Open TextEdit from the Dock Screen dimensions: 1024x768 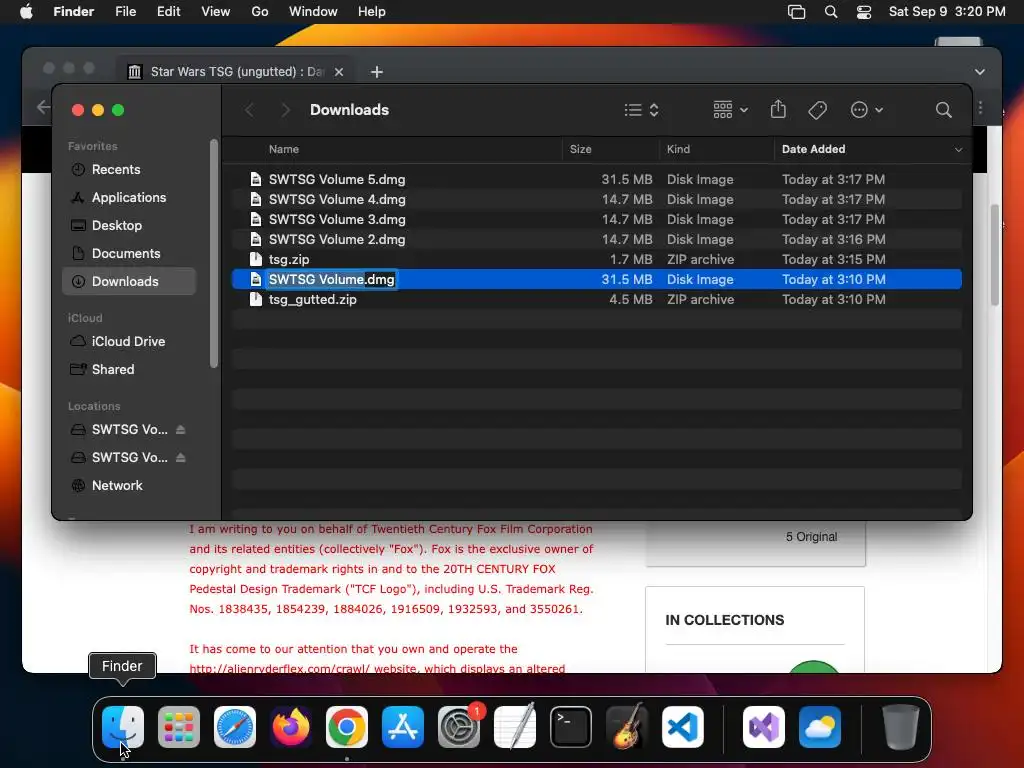coord(515,727)
